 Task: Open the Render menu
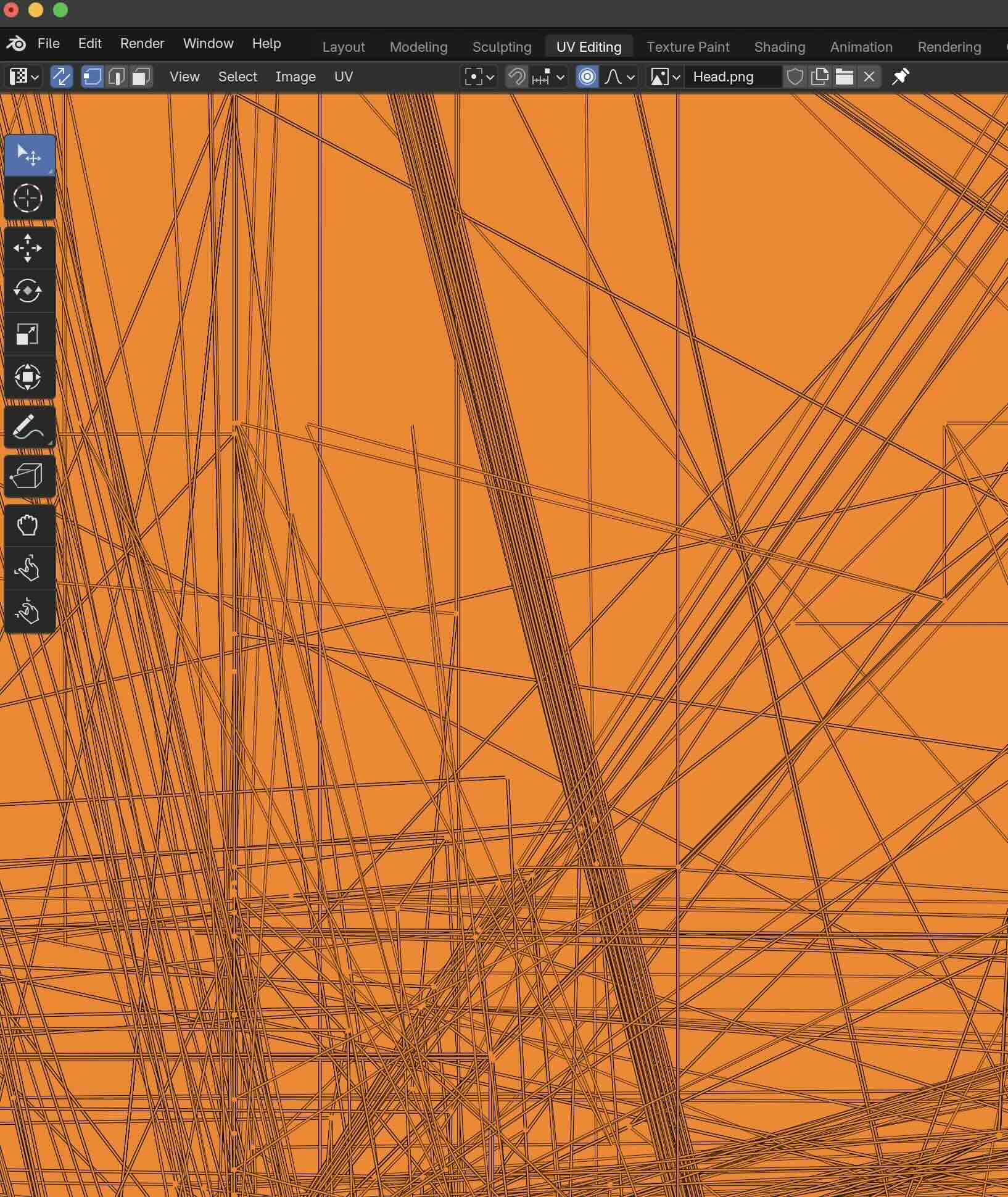142,43
